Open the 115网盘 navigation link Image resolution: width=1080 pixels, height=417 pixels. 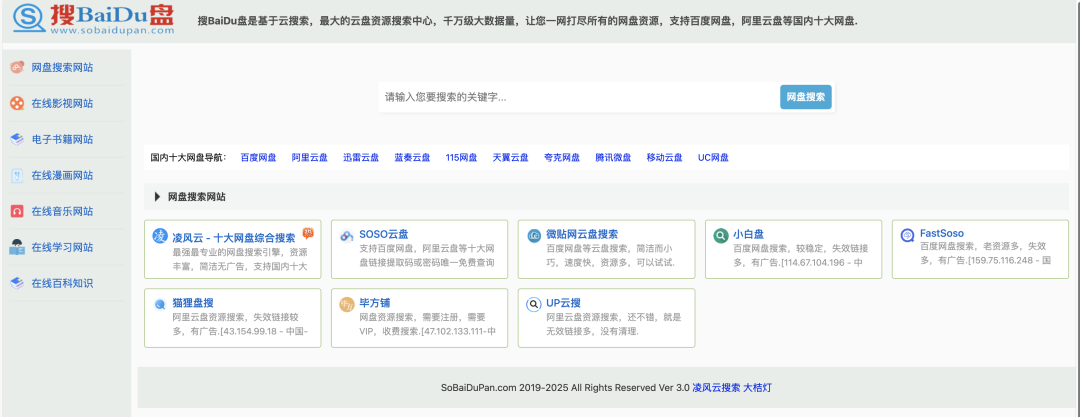click(461, 157)
